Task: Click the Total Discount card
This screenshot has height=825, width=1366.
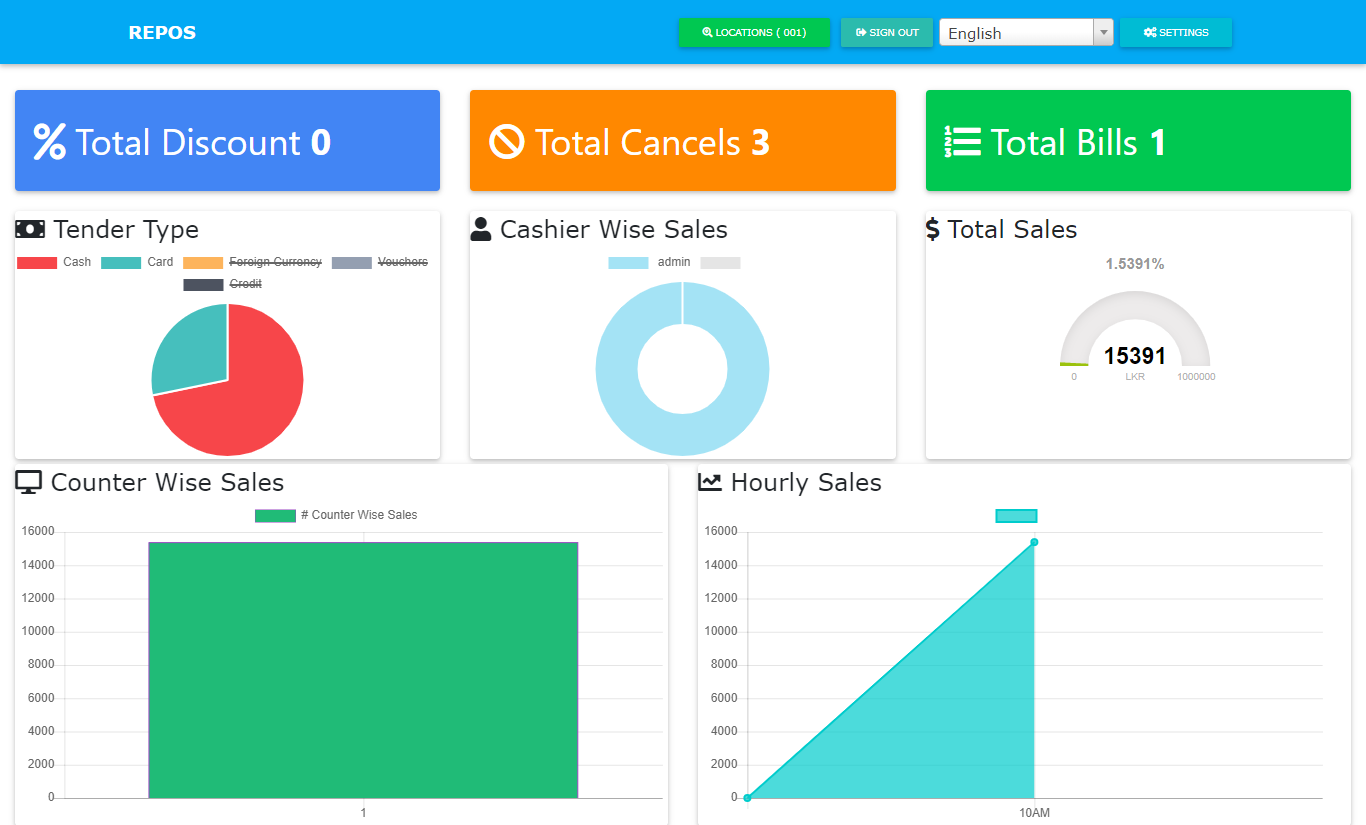Action: 227,140
